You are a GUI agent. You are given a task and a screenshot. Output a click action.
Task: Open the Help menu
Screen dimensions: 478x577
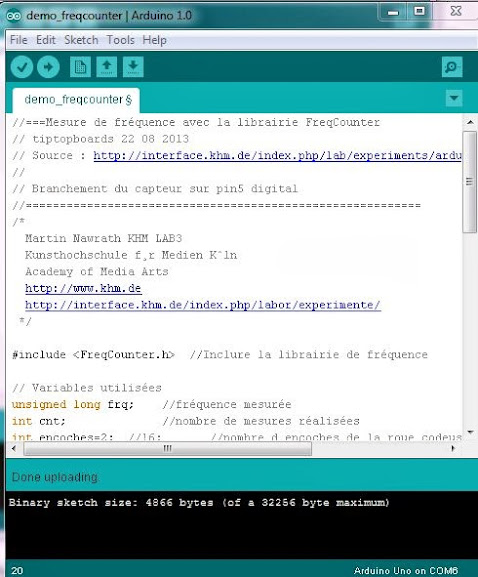155,40
